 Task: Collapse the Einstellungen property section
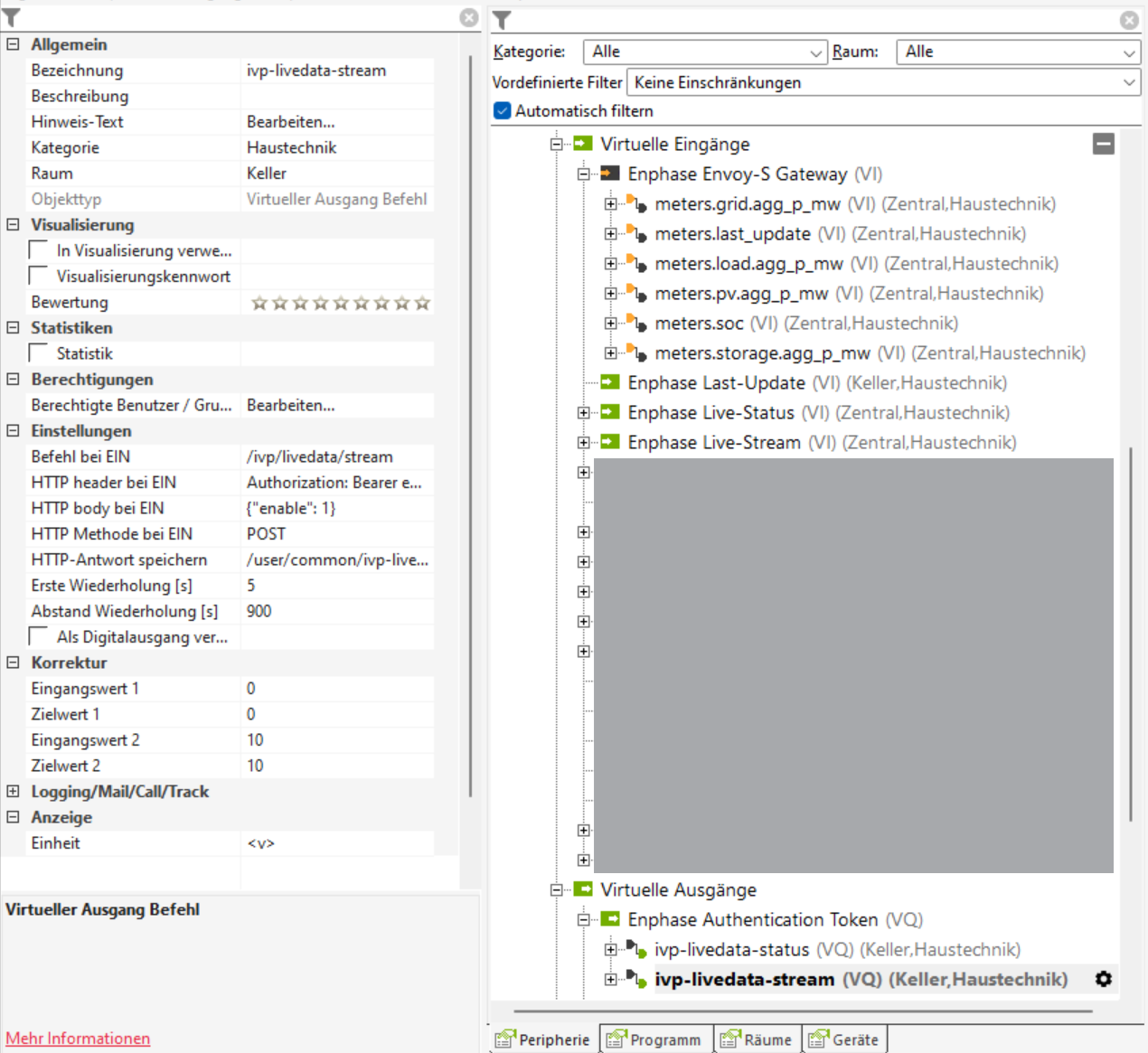(x=13, y=430)
